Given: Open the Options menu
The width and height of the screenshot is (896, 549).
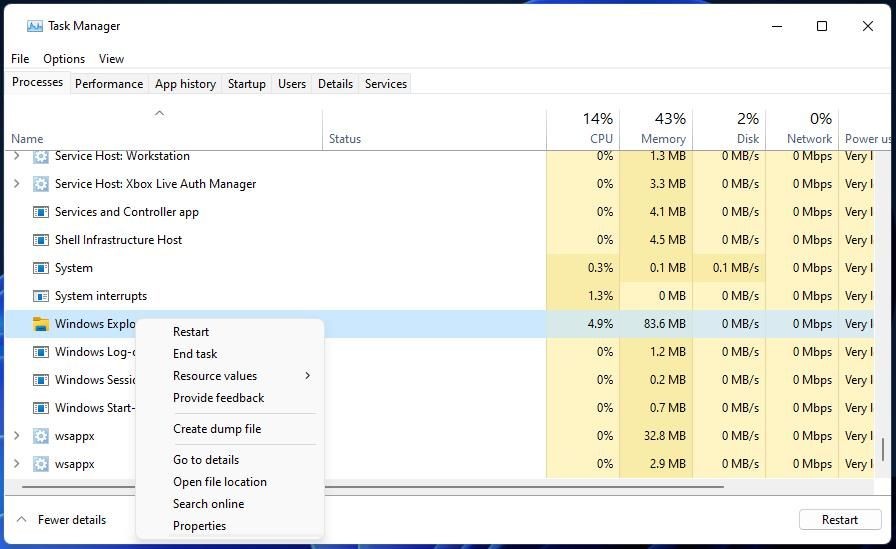Looking at the screenshot, I should coord(64,59).
